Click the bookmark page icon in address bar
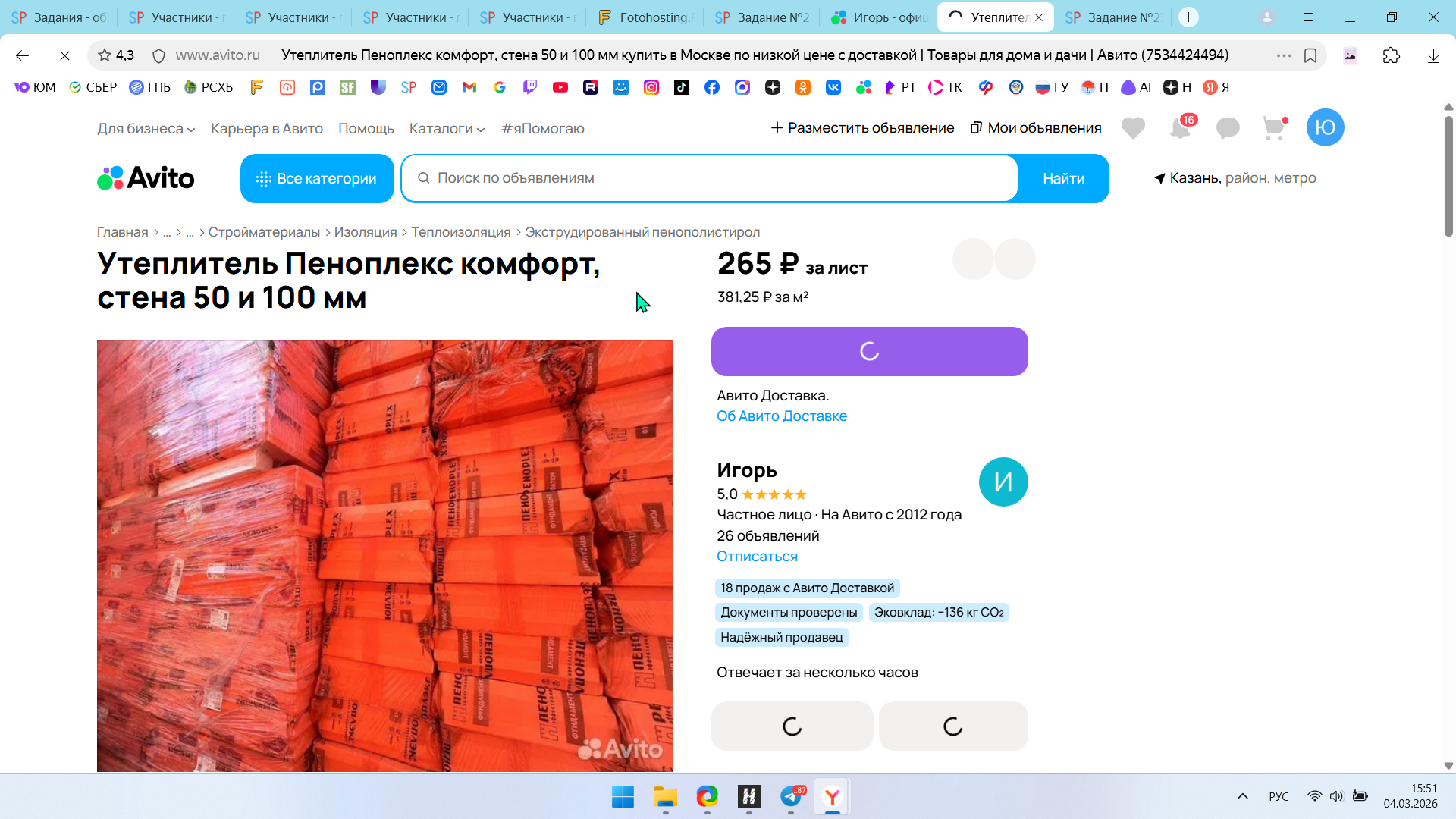The image size is (1456, 819). (x=1310, y=55)
